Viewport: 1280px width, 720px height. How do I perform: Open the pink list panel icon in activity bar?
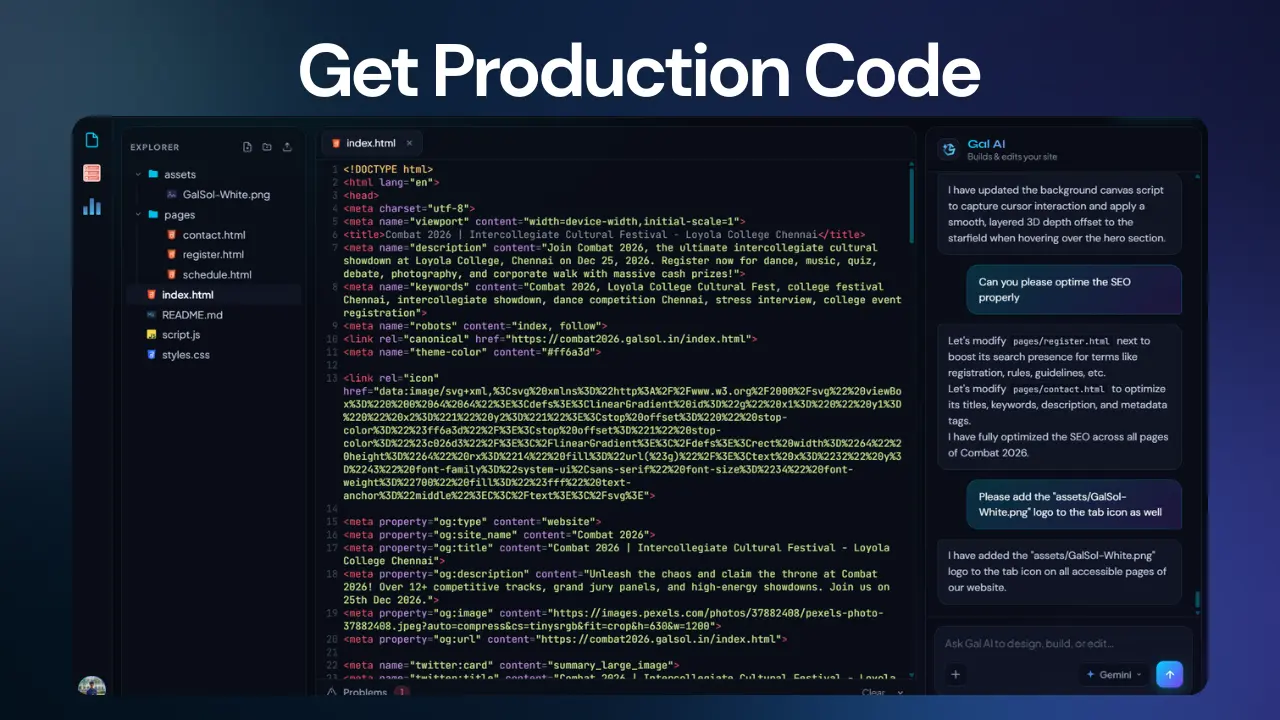click(x=92, y=173)
